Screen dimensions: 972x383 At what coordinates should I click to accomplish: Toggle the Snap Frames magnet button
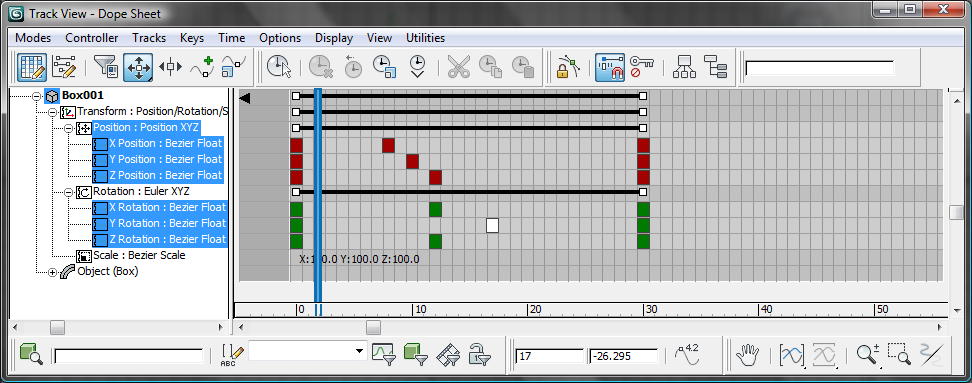610,67
